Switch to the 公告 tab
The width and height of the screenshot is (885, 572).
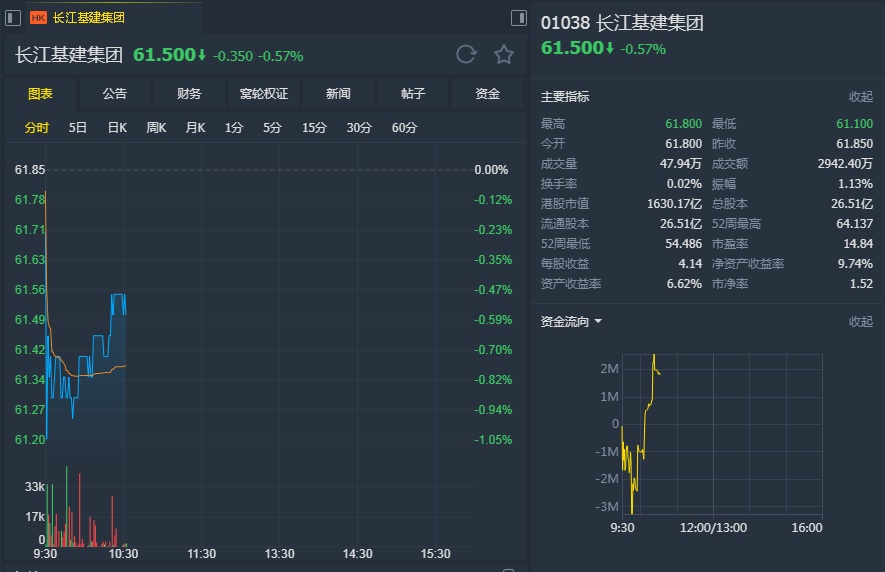click(x=115, y=94)
